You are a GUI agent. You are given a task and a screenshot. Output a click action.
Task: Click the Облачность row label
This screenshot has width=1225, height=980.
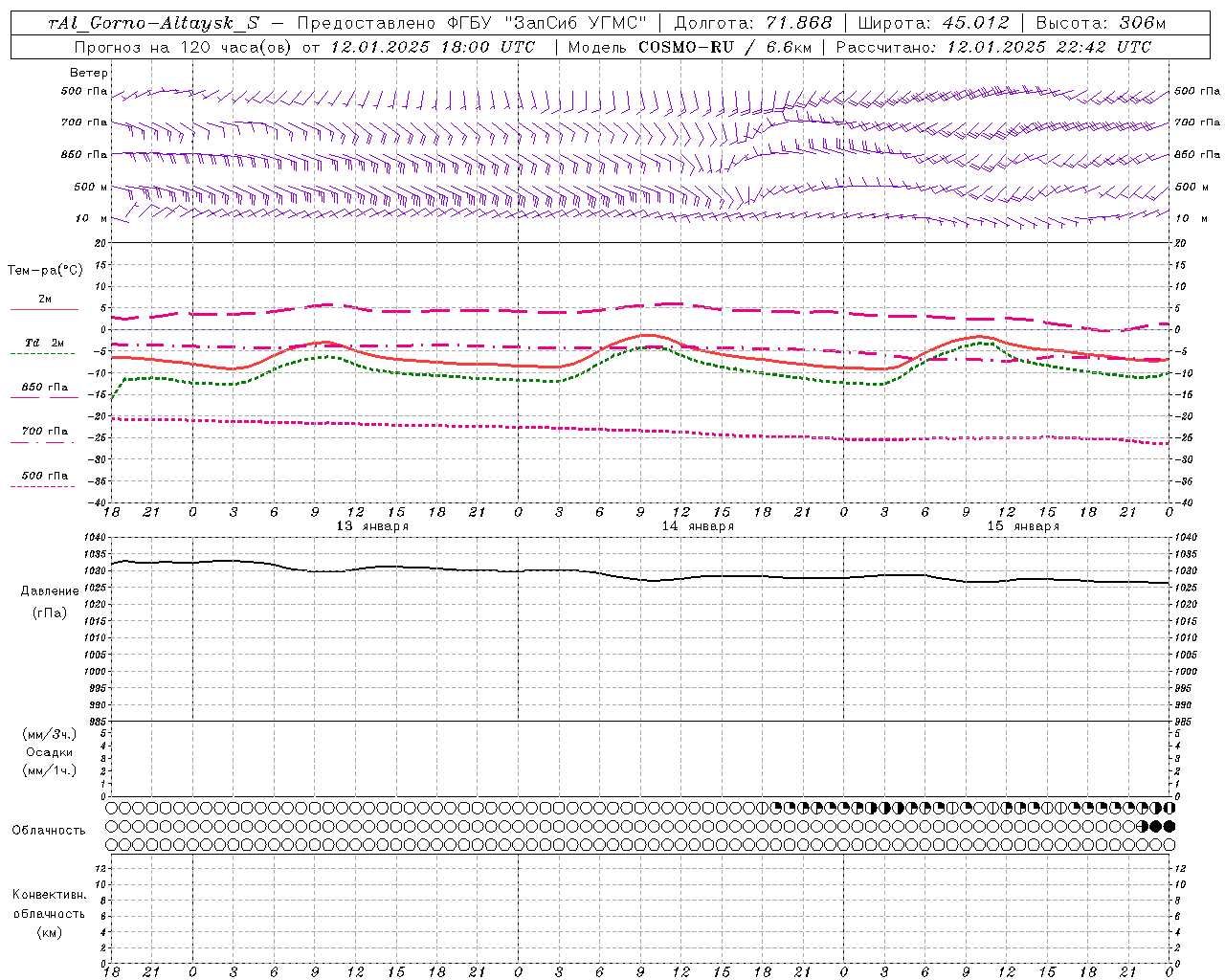tap(49, 831)
